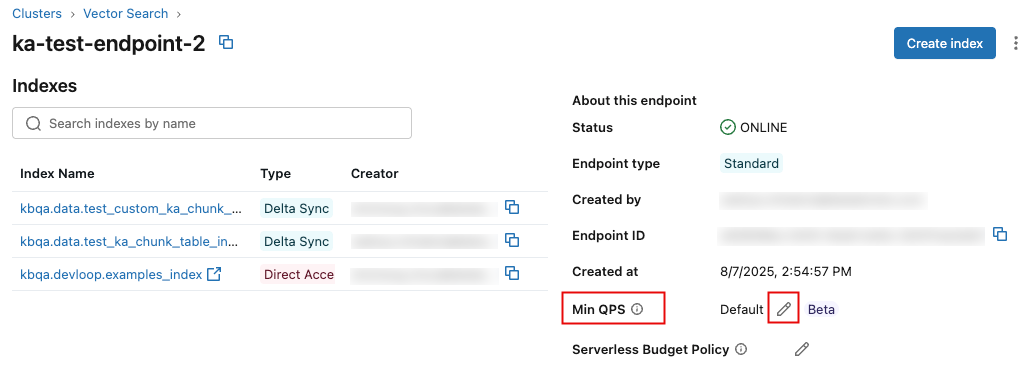Click info icon beside Serverless Budget Policy

click(x=741, y=349)
